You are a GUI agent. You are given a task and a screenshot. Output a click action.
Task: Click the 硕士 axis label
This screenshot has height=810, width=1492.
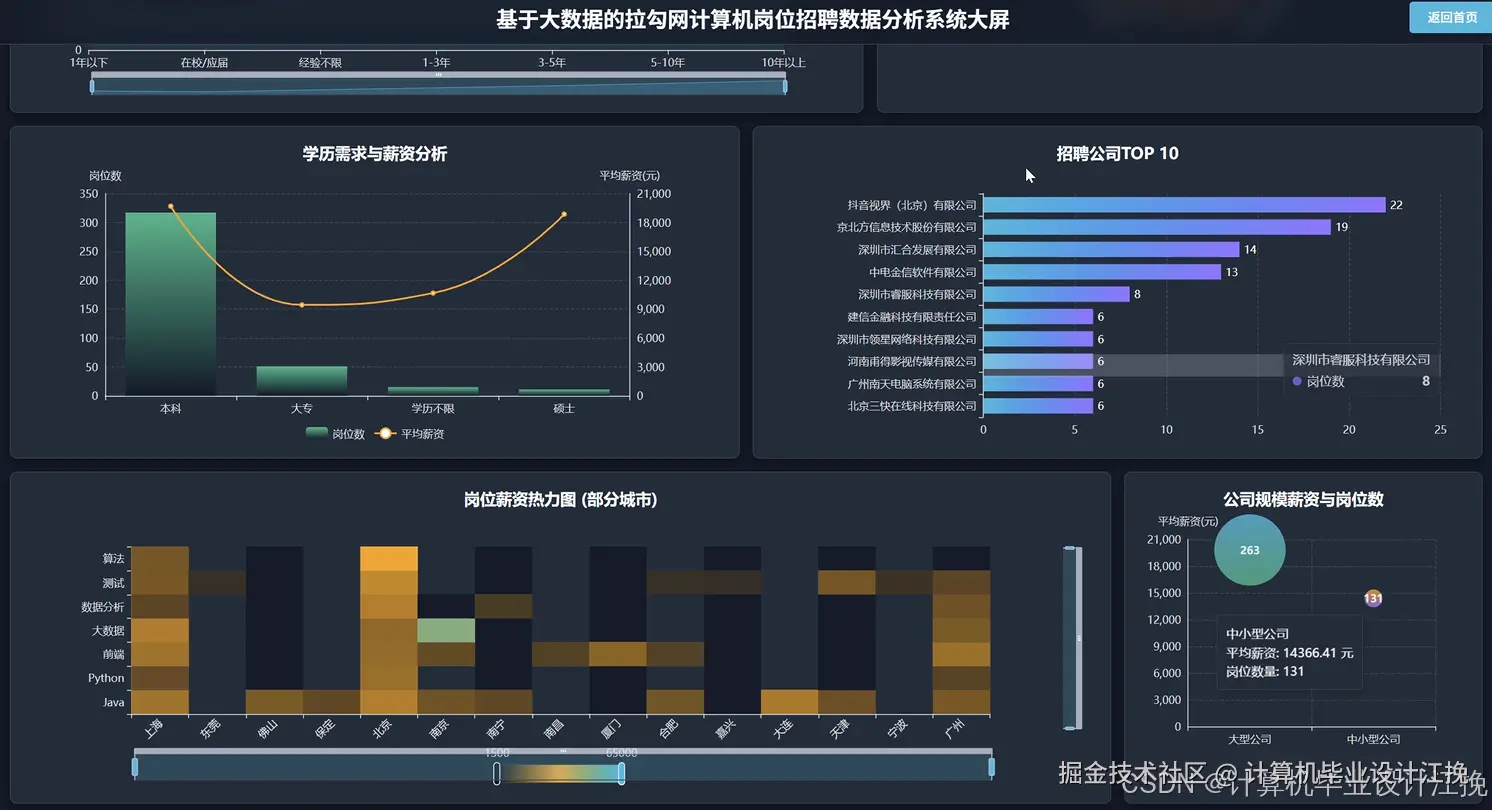point(562,408)
